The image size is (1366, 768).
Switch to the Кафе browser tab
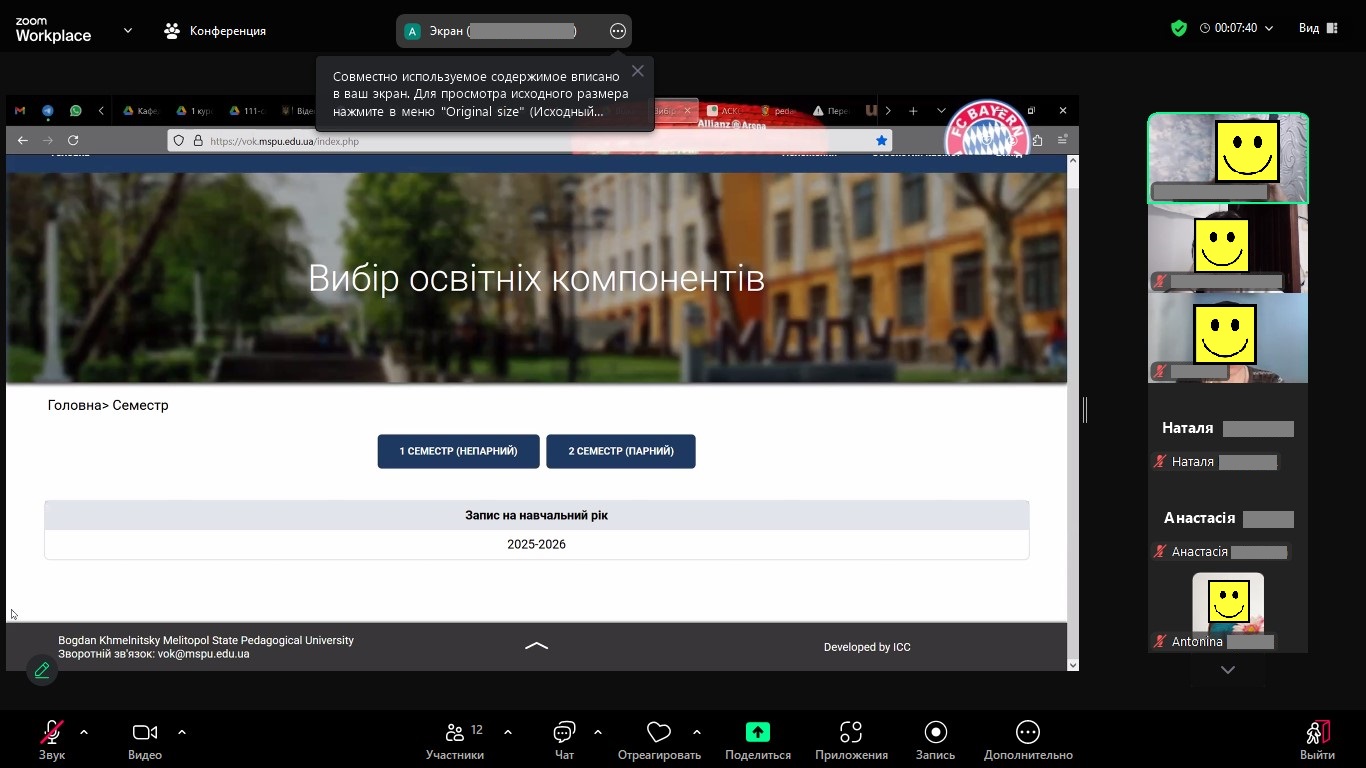coord(141,111)
